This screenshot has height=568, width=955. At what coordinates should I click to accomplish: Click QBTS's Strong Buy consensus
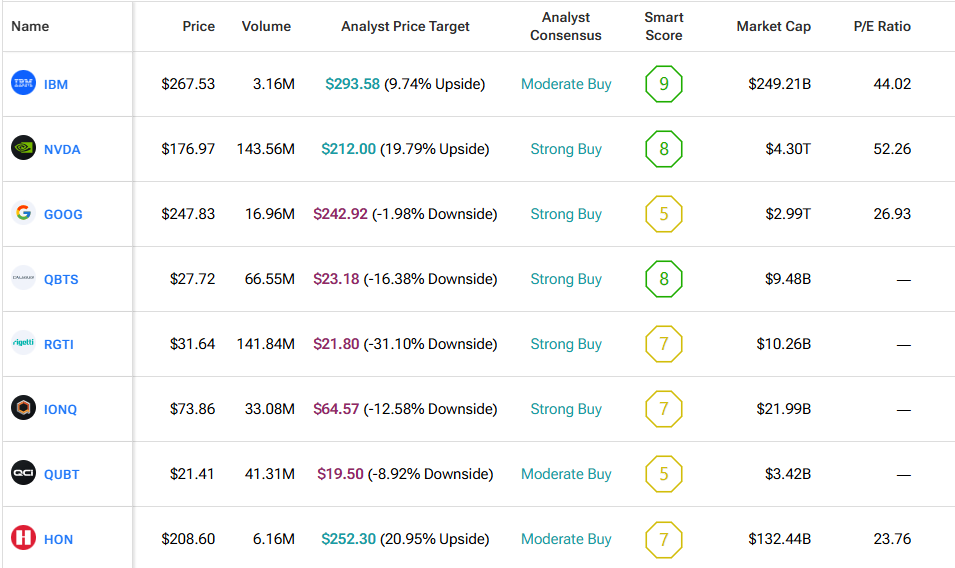click(566, 279)
